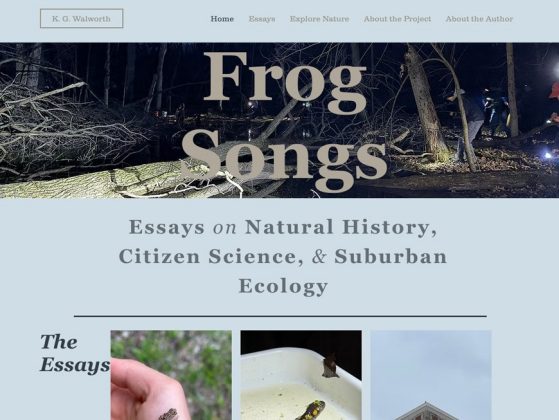Screen dimensions: 559x420
Task: Click the Essays on Natural History subtitle
Action: click(x=283, y=227)
